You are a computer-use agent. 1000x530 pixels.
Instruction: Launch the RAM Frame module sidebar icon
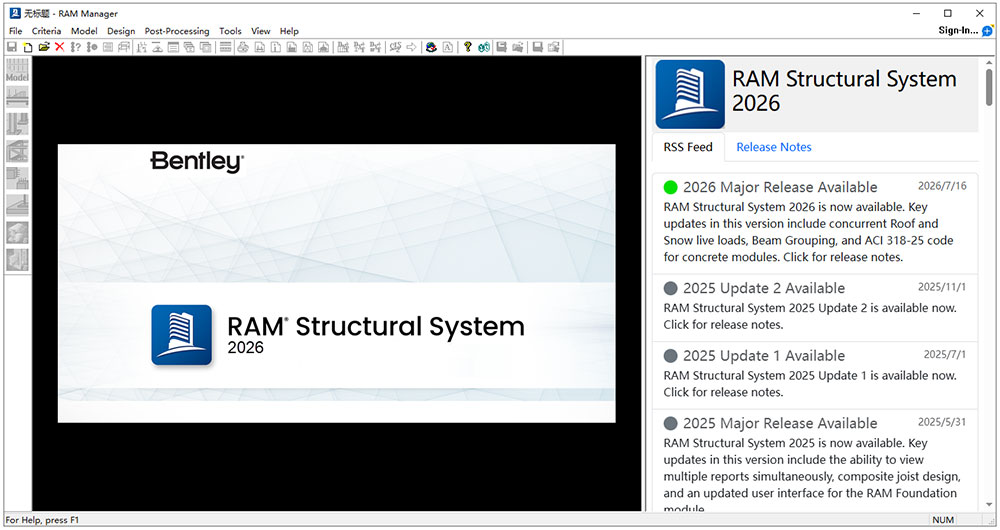click(17, 152)
